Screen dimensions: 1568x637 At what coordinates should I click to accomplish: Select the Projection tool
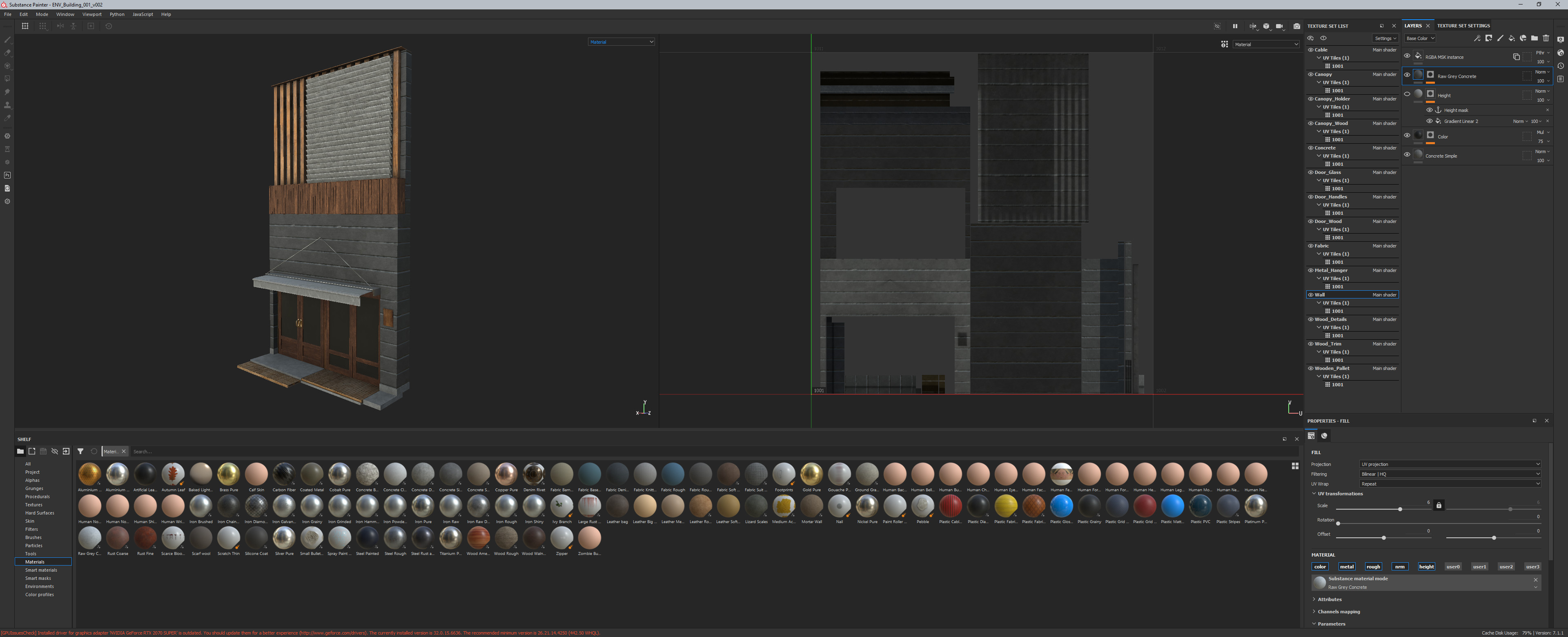pos(7,66)
